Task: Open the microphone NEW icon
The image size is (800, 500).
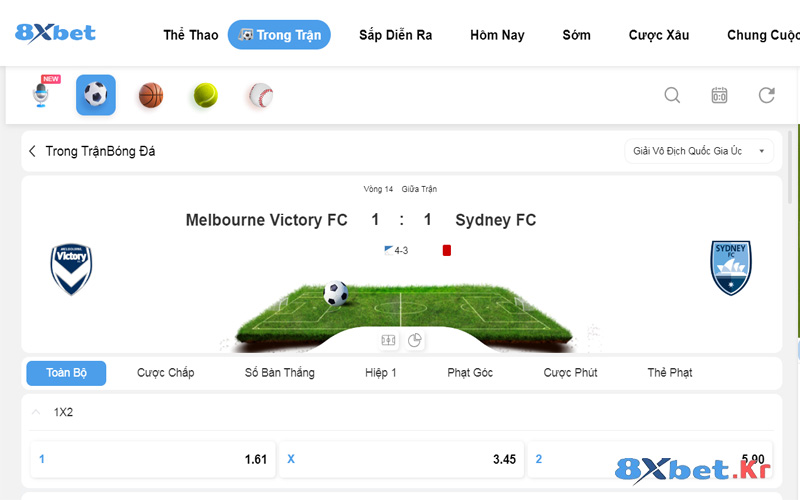Action: click(41, 94)
